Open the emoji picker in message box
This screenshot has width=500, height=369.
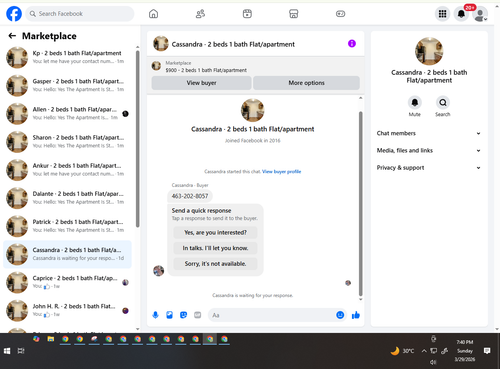tap(340, 315)
